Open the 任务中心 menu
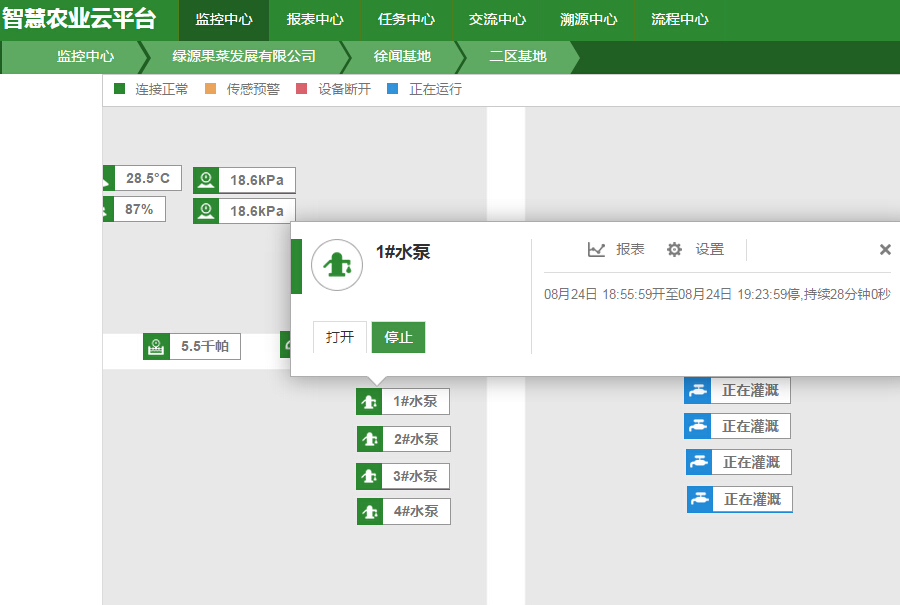Screen dimensions: 900x605 tap(404, 20)
